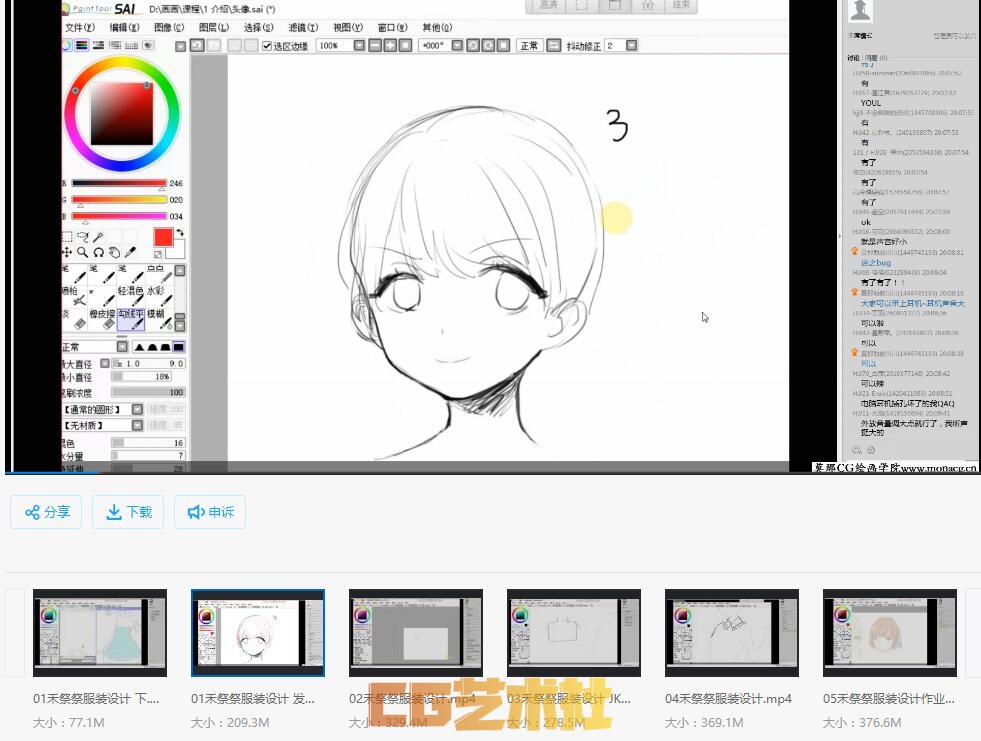Open video thumbnail 05禾祭祭服装设计作业
981x741 pixels.
tap(890, 633)
